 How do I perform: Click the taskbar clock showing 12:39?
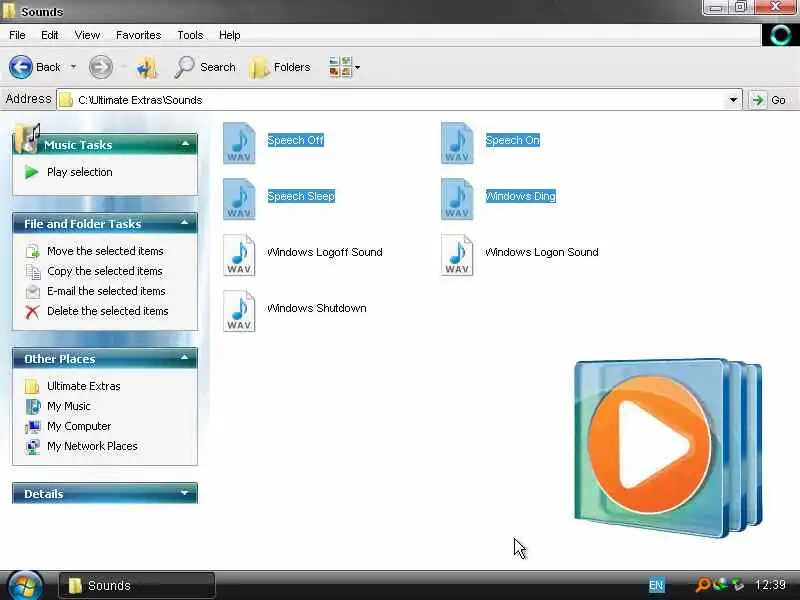coord(770,585)
